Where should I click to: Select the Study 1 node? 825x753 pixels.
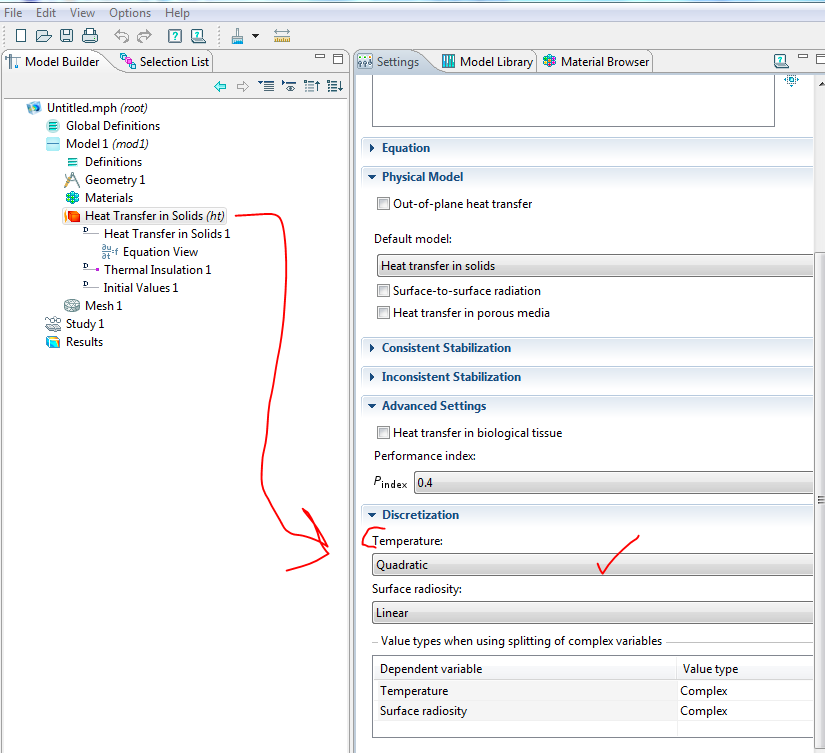(85, 324)
